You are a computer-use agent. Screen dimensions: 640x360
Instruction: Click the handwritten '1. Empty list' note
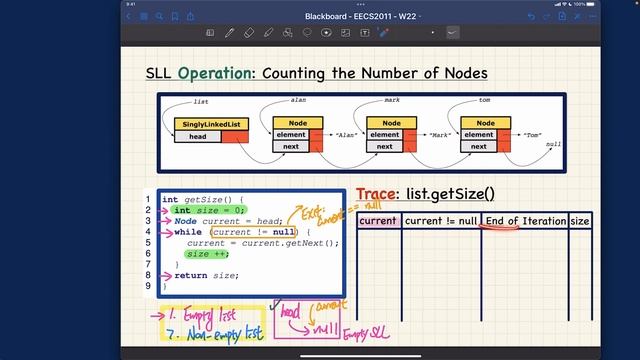point(202,316)
